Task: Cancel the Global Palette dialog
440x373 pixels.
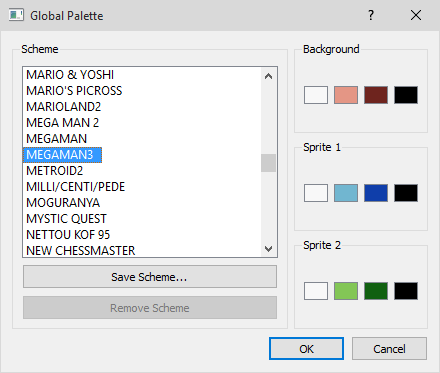Action: point(389,349)
